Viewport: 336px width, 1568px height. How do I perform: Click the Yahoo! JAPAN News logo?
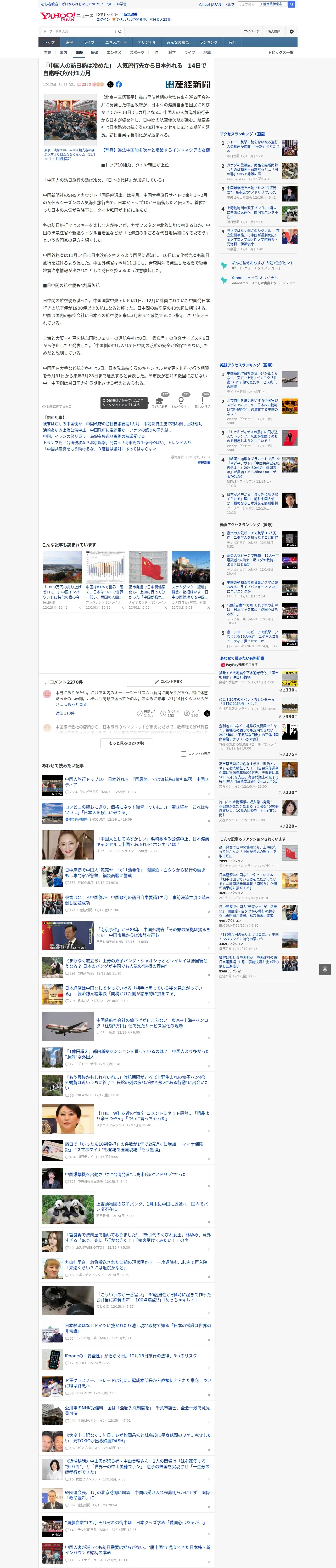pos(66,16)
